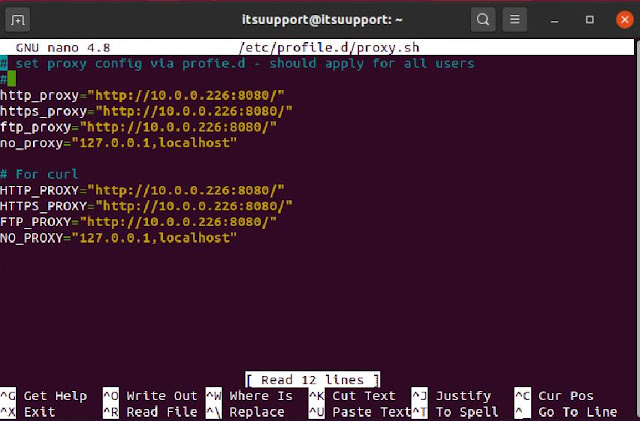Click the ^G Get Help shortcut

point(44,396)
